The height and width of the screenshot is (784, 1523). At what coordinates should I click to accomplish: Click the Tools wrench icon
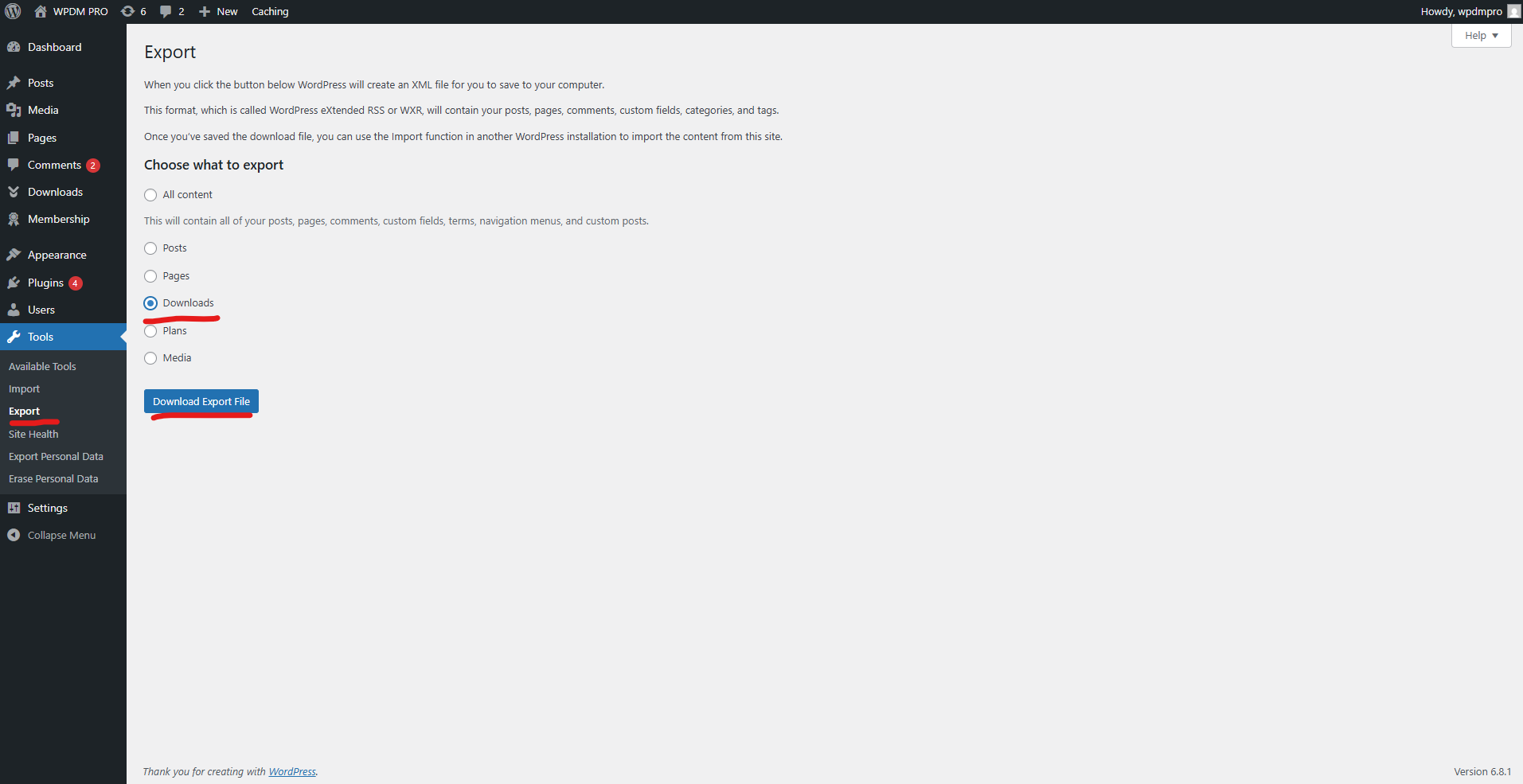coord(14,337)
